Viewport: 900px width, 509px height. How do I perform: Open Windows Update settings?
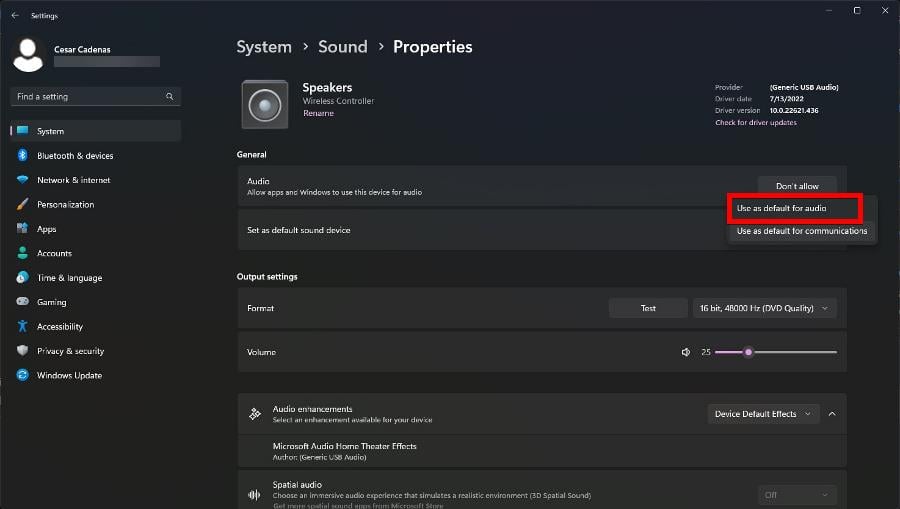click(x=95, y=375)
